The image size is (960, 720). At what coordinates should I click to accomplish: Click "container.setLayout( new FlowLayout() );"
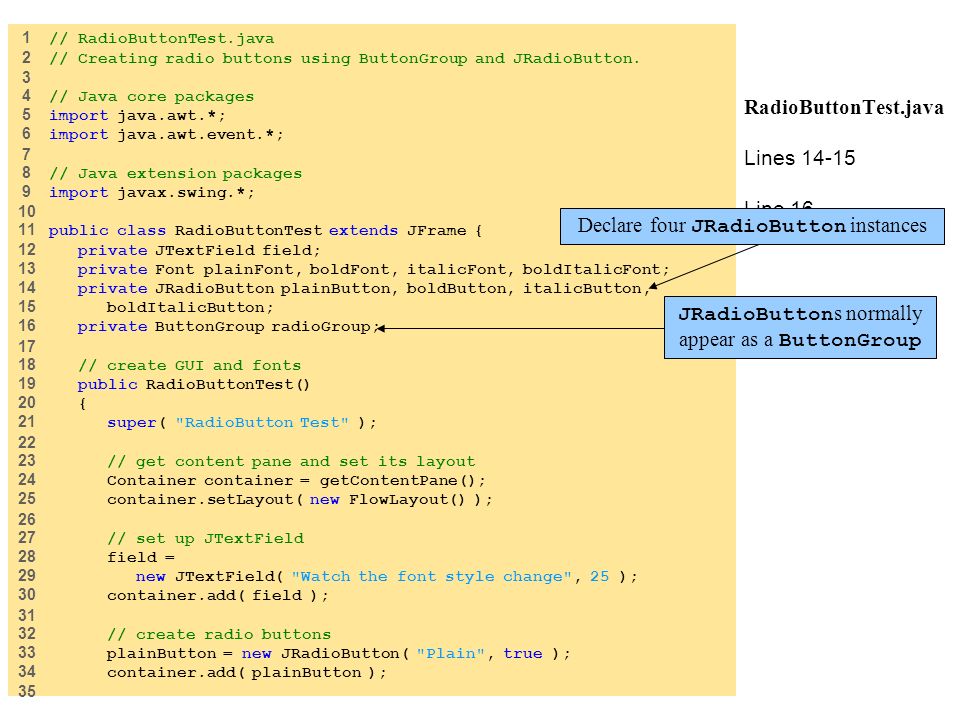(x=299, y=500)
